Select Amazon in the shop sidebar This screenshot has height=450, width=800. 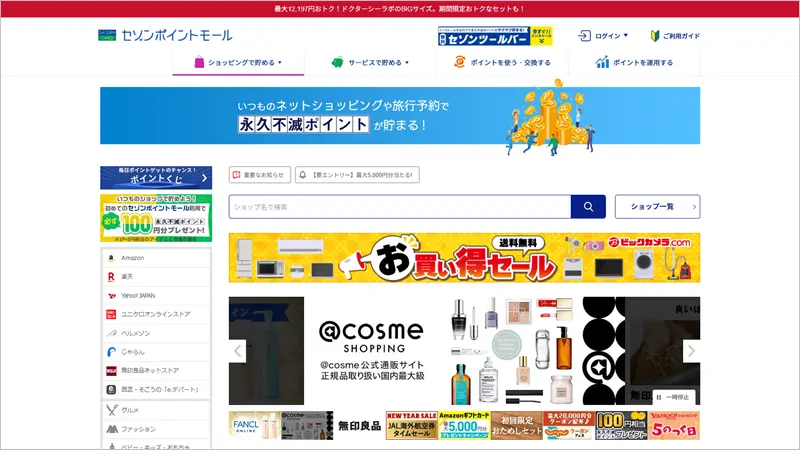coord(156,258)
